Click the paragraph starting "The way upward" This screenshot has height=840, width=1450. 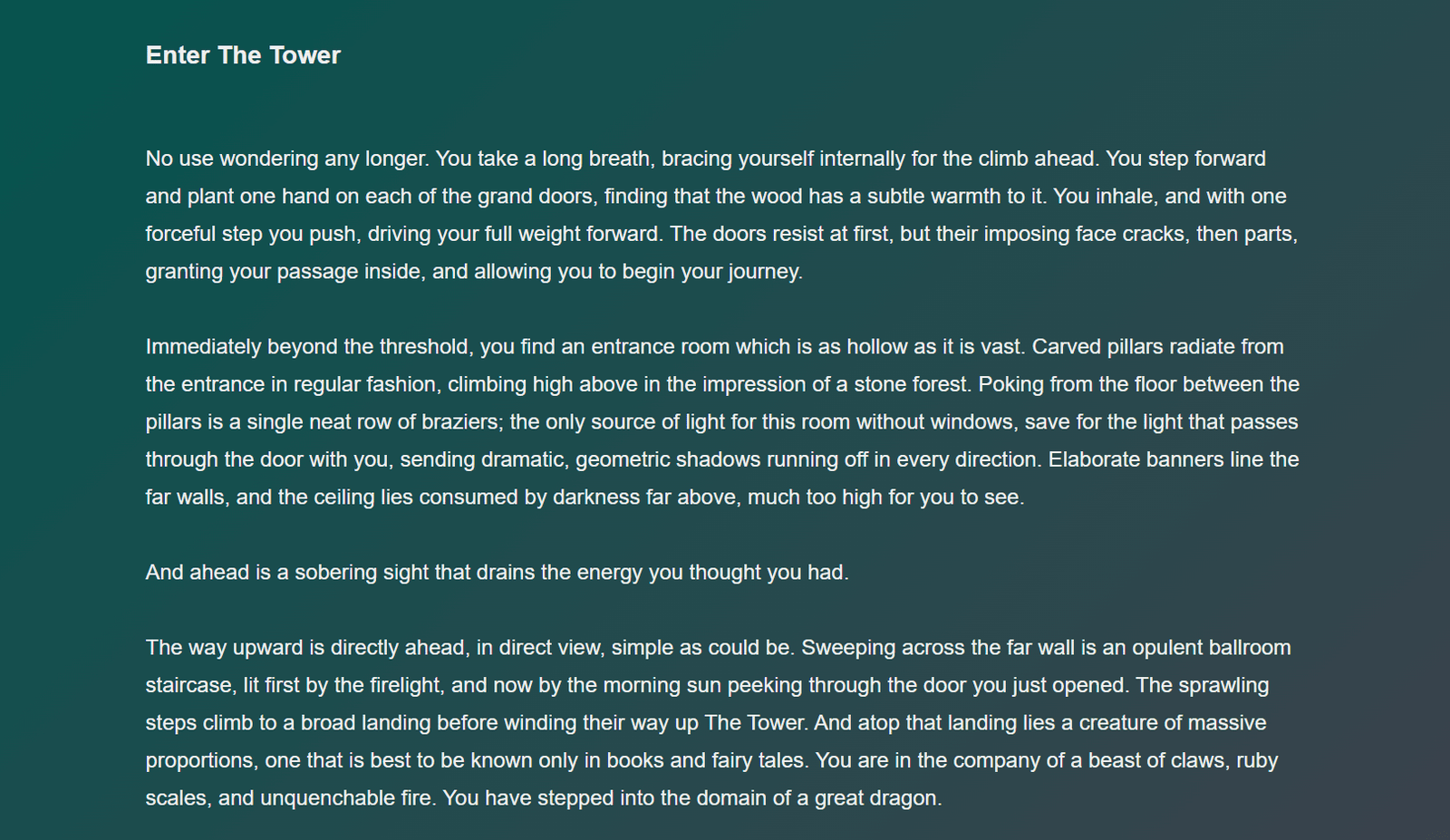click(719, 723)
